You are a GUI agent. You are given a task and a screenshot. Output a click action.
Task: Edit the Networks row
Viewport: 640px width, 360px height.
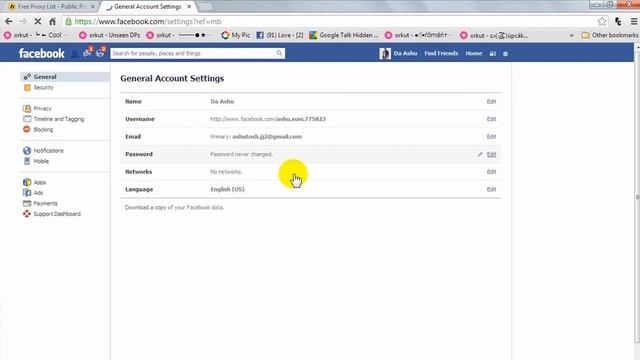pos(491,172)
